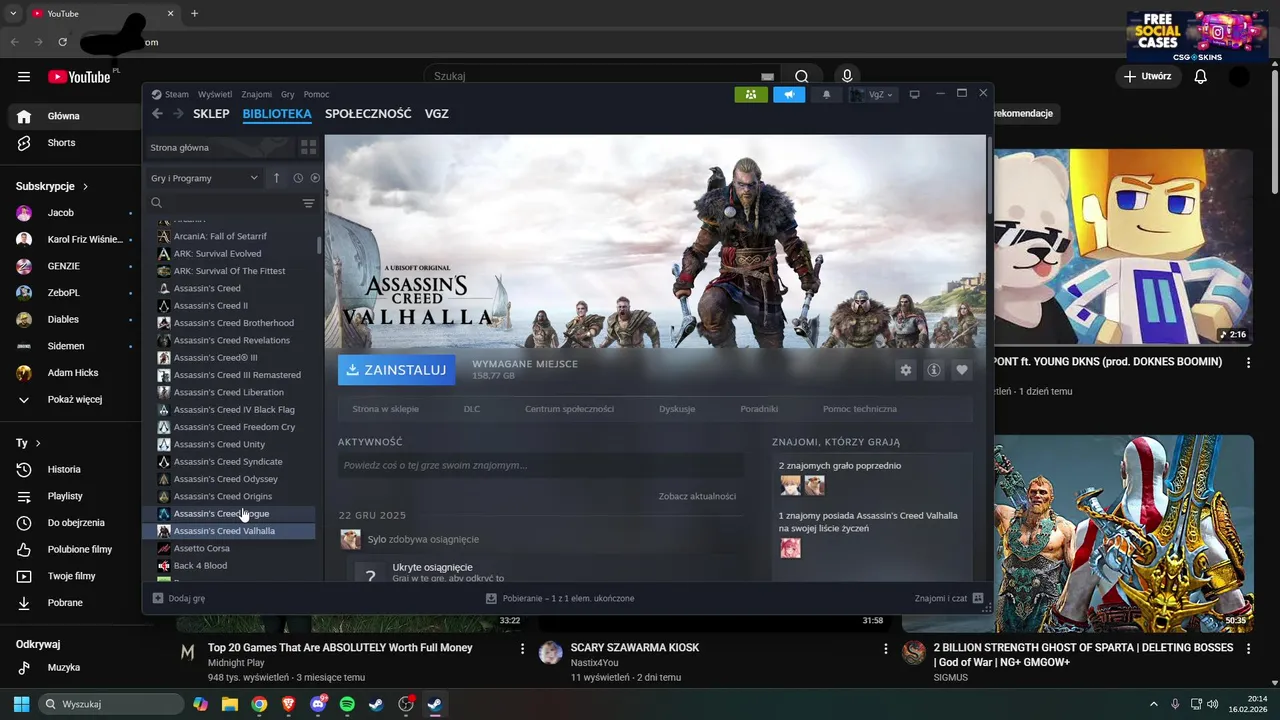Open Znajomi i czat in Steam
Image resolution: width=1280 pixels, height=720 pixels.
coord(949,598)
